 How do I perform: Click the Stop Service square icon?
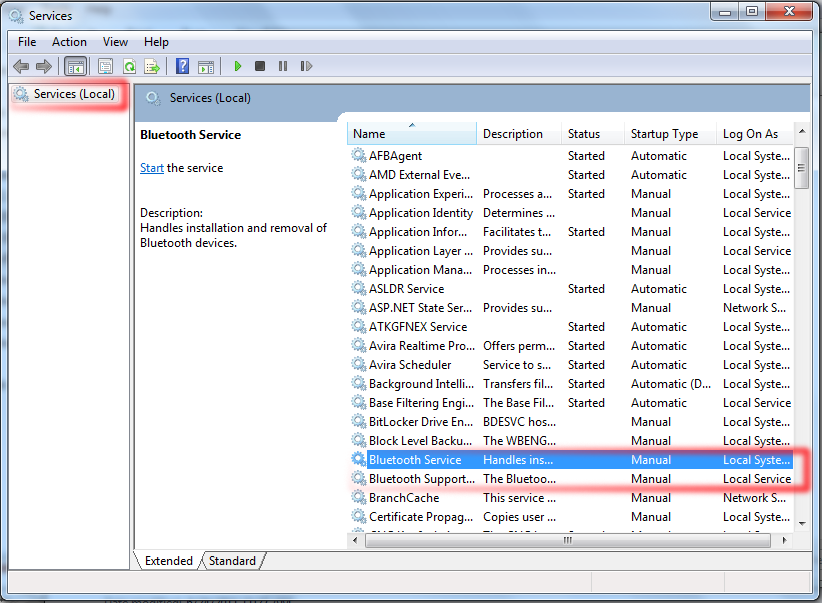point(259,66)
